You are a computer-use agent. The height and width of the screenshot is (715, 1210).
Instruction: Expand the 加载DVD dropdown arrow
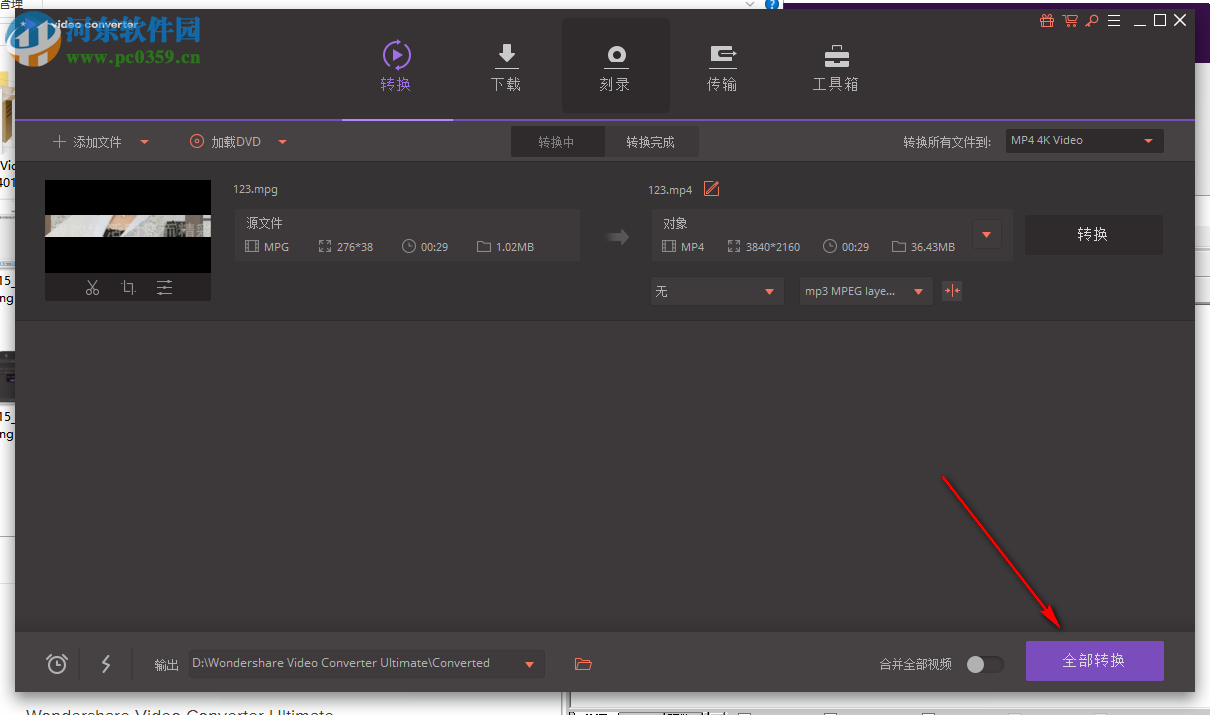click(282, 141)
